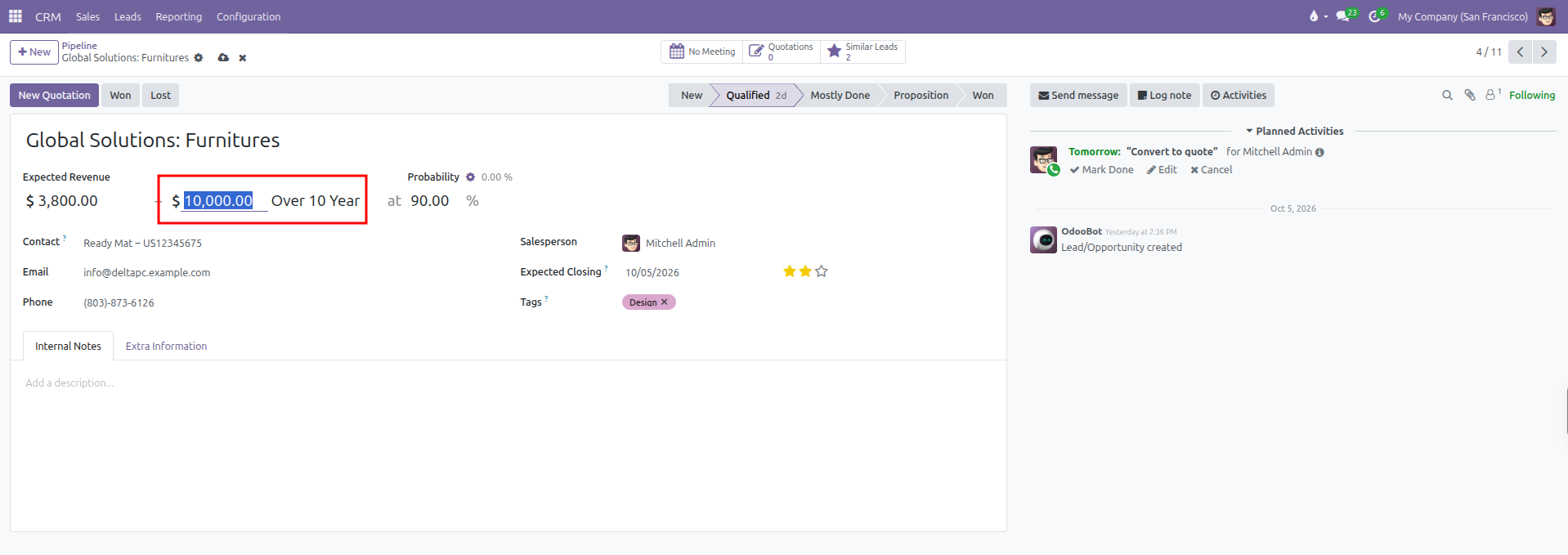Open the Over 10 Year recurring plan dropdown
Viewport: 1568px width, 555px height.
point(316,201)
